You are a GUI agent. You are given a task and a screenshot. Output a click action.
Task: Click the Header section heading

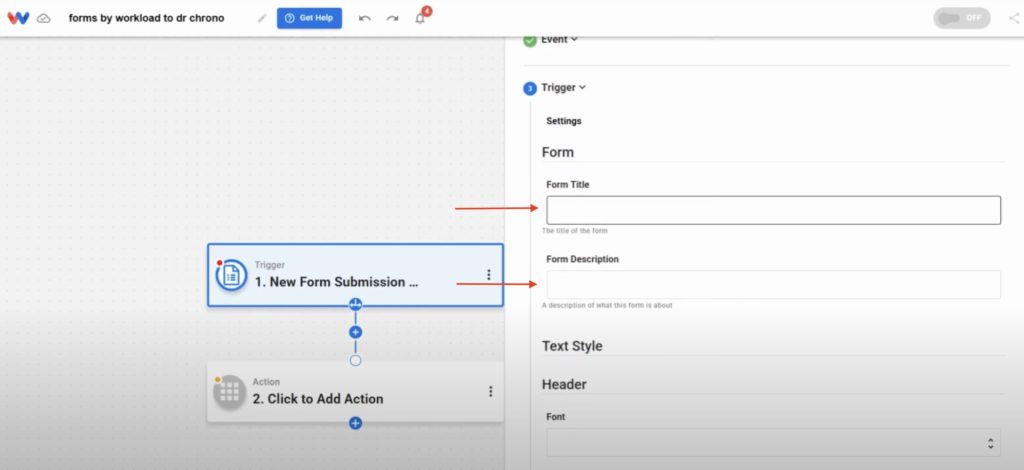coord(564,384)
